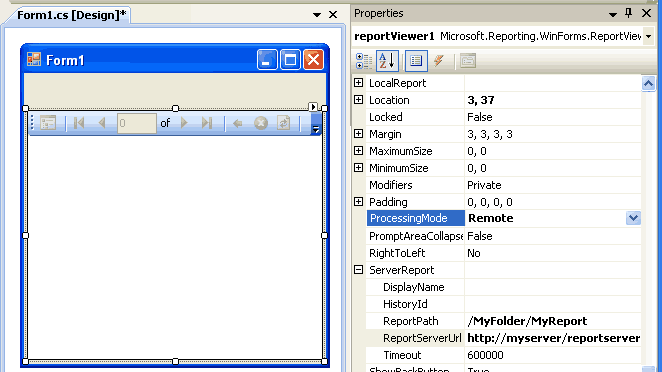This screenshot has width=662, height=372.
Task: Open the Properties window position menu arrow
Action: (x=613, y=14)
